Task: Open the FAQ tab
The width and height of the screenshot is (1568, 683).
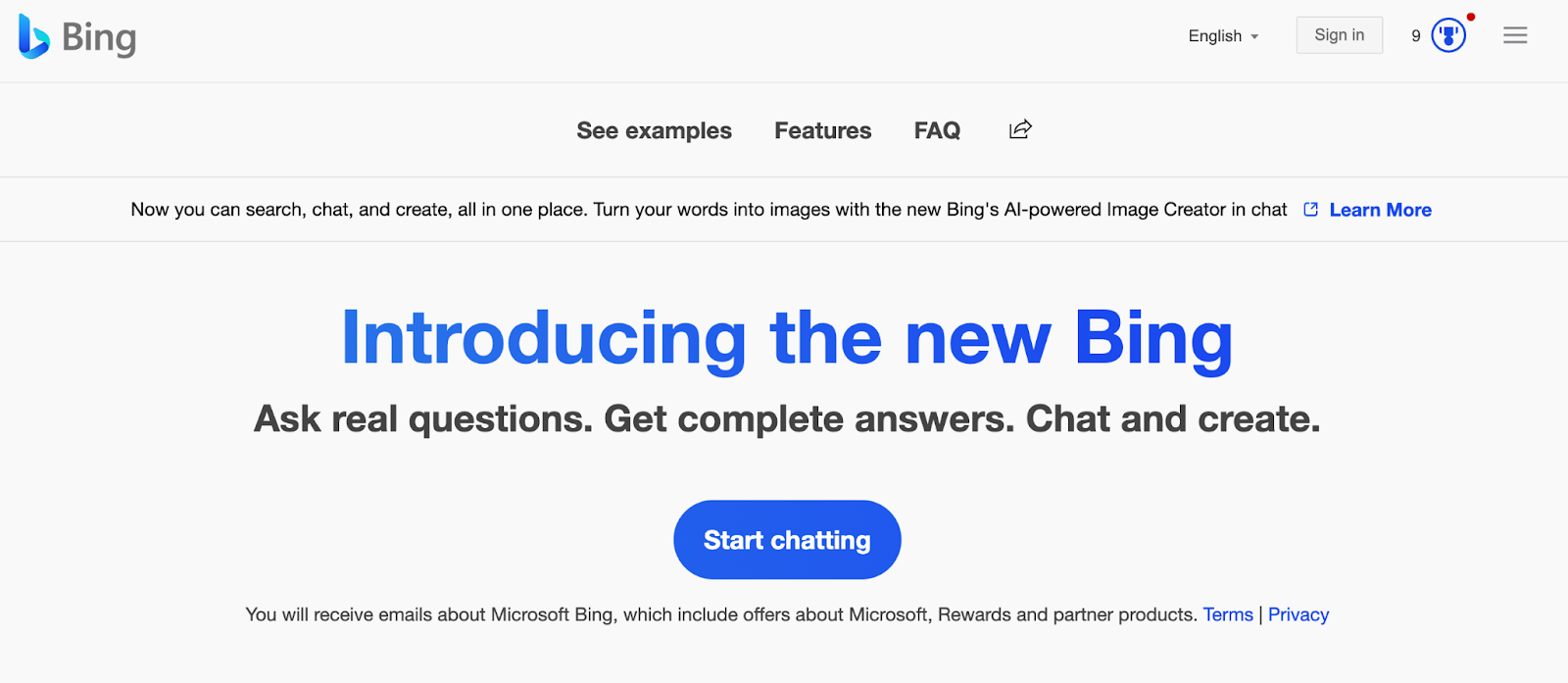Action: (937, 130)
